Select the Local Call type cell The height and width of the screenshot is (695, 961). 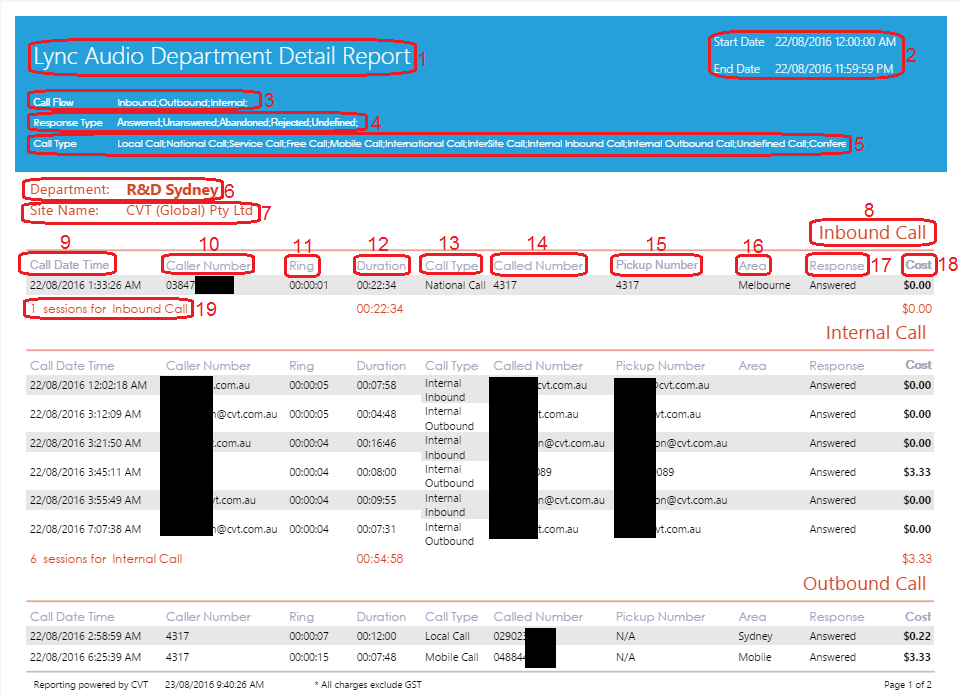coord(447,636)
